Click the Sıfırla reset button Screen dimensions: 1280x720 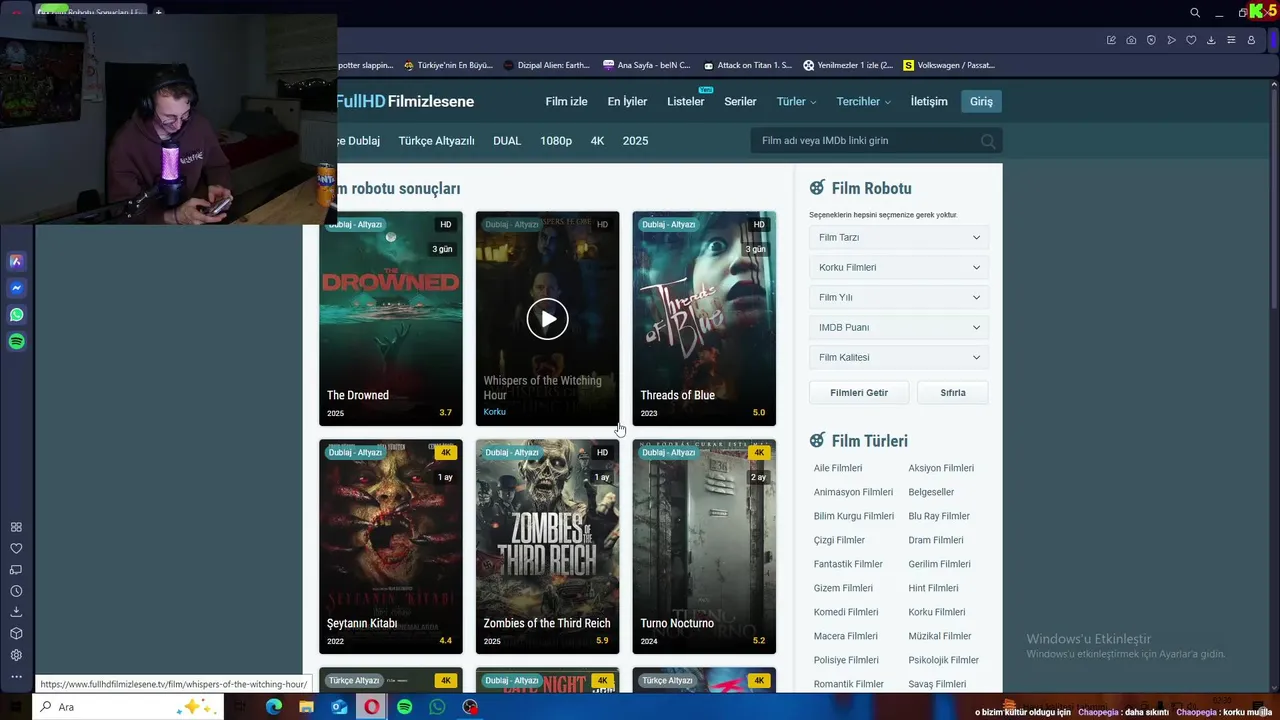[953, 393]
